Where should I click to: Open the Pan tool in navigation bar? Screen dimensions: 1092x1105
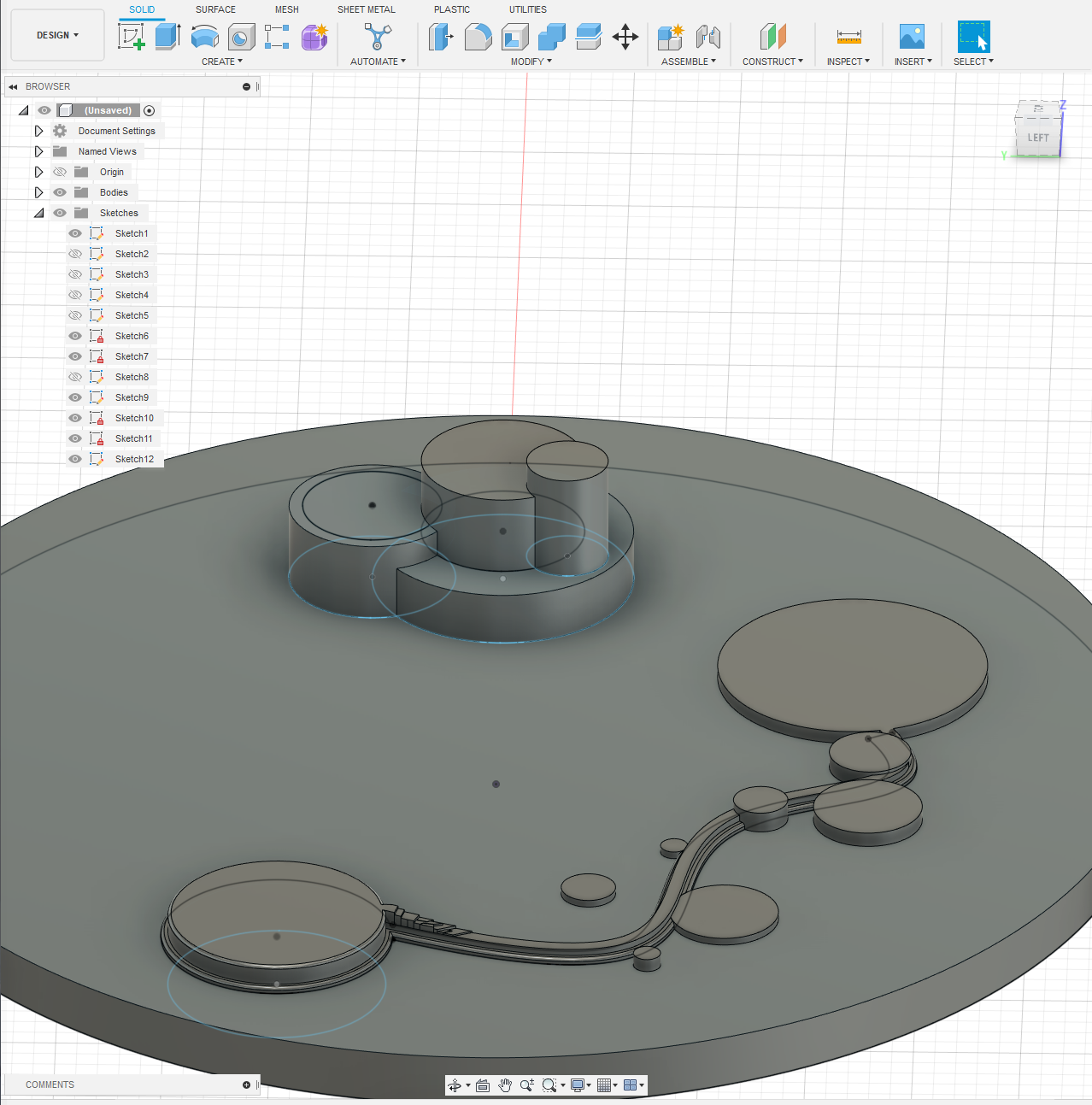(x=505, y=1085)
